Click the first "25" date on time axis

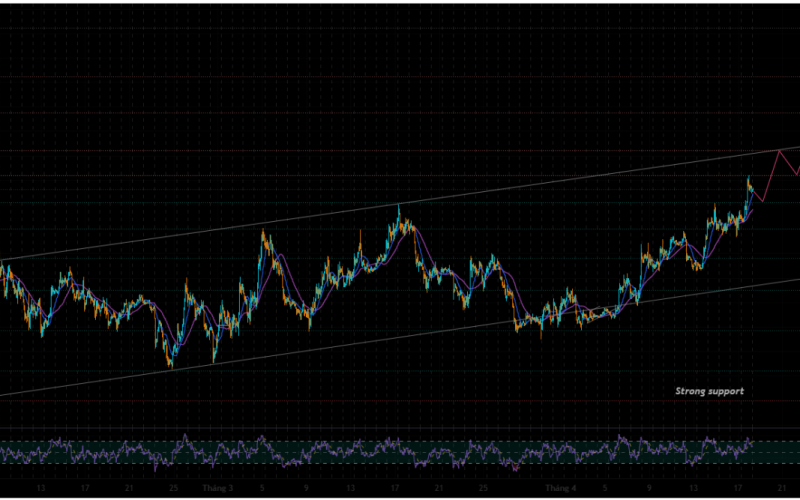point(174,488)
